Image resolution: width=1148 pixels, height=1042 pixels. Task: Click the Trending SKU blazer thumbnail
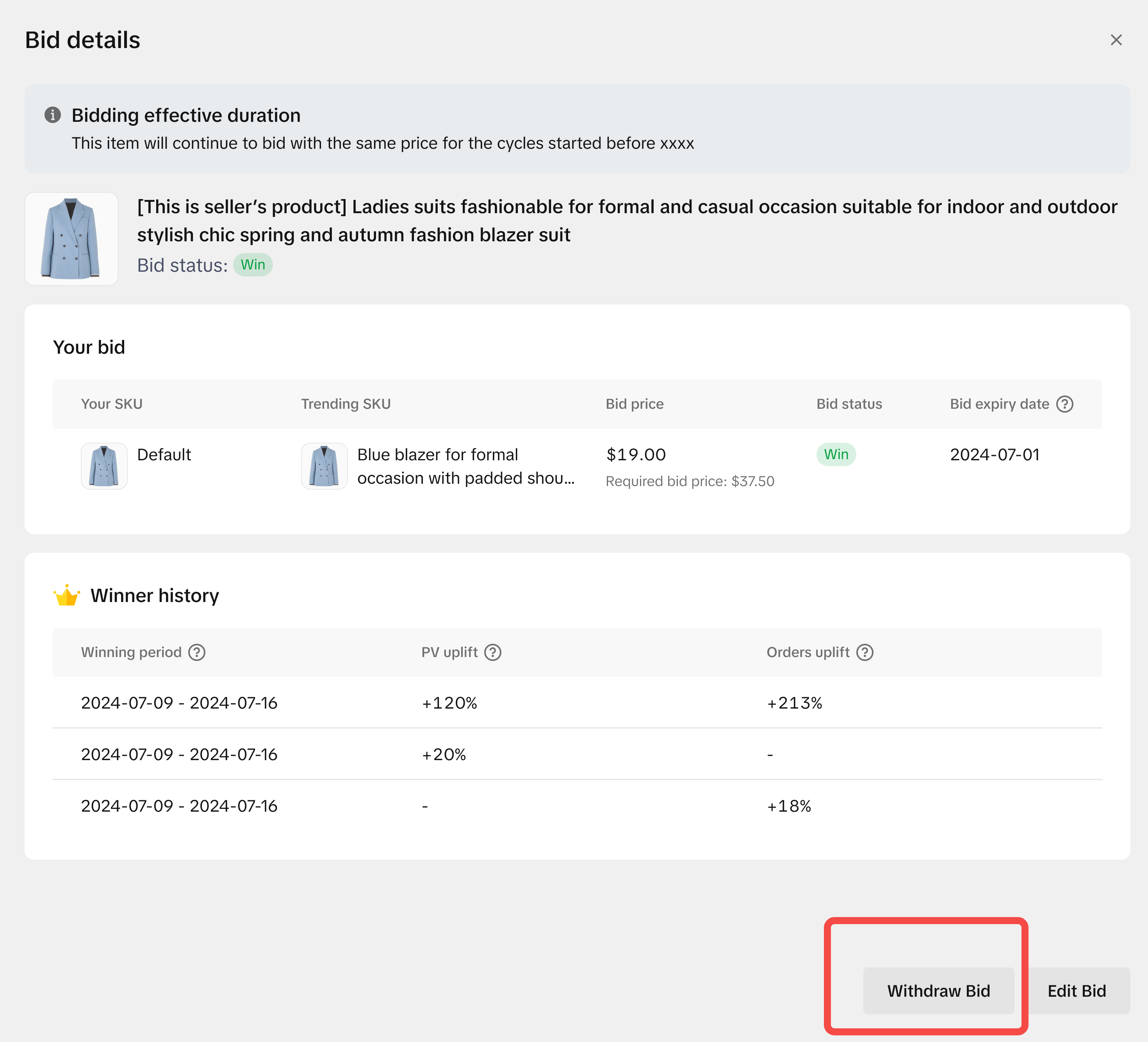pyautogui.click(x=324, y=466)
